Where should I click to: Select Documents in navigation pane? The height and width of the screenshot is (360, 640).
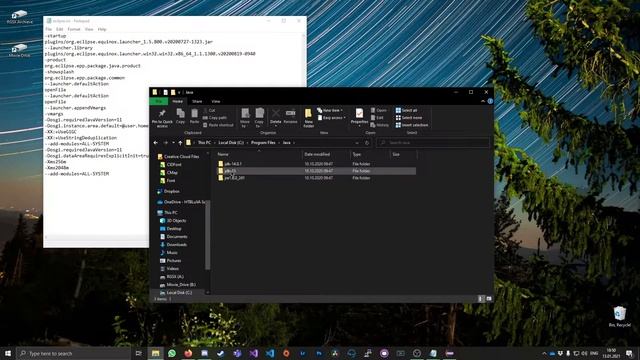[x=177, y=237]
